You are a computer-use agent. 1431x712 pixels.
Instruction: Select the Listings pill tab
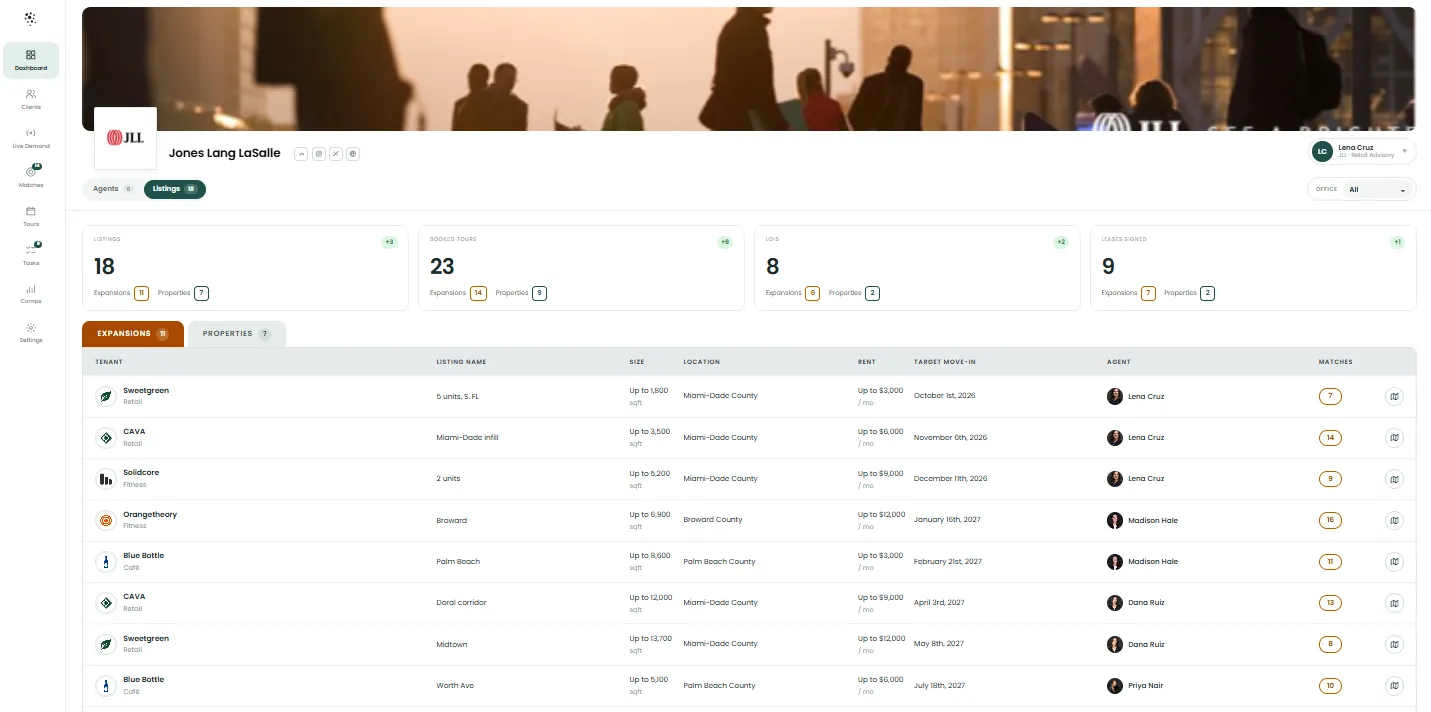(175, 189)
